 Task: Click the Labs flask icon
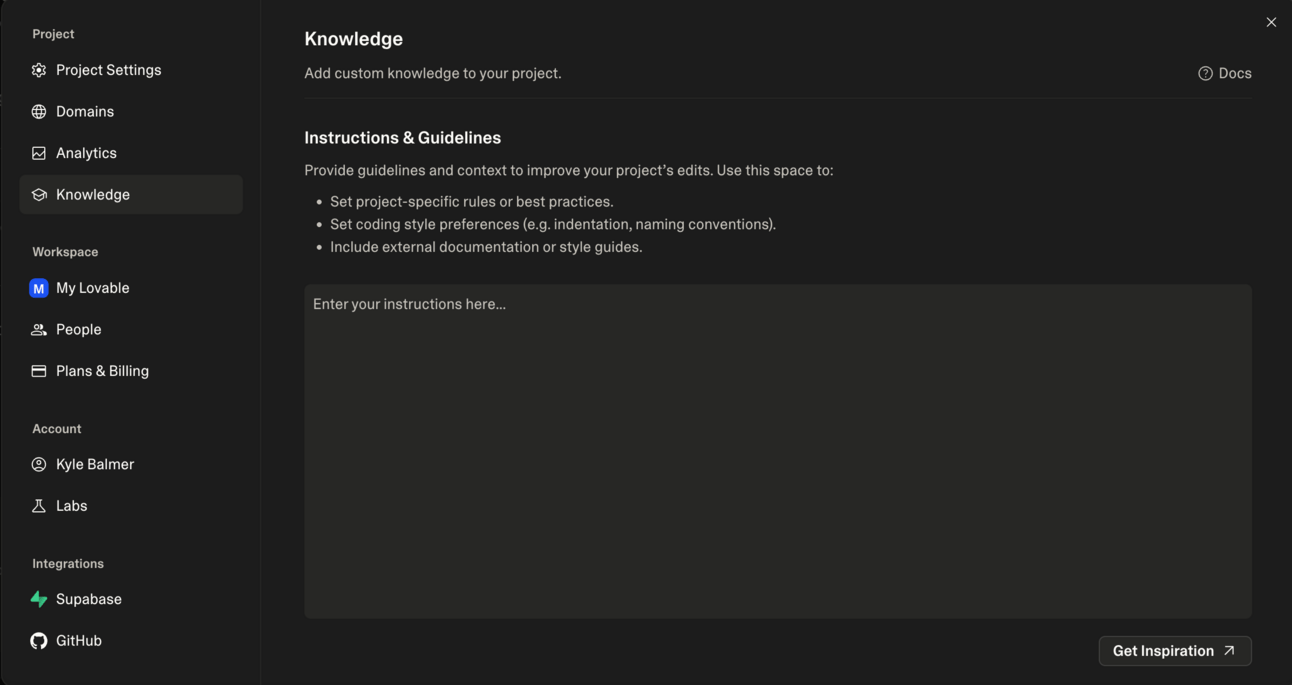(39, 506)
